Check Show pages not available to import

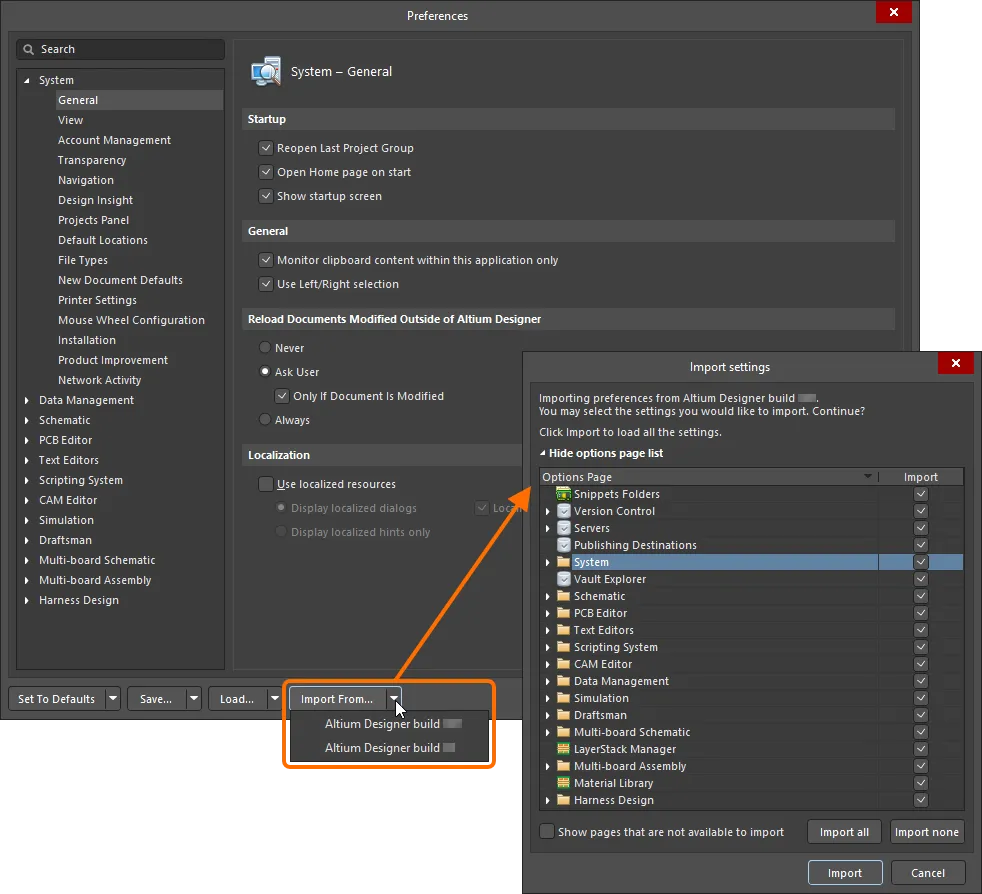point(547,831)
